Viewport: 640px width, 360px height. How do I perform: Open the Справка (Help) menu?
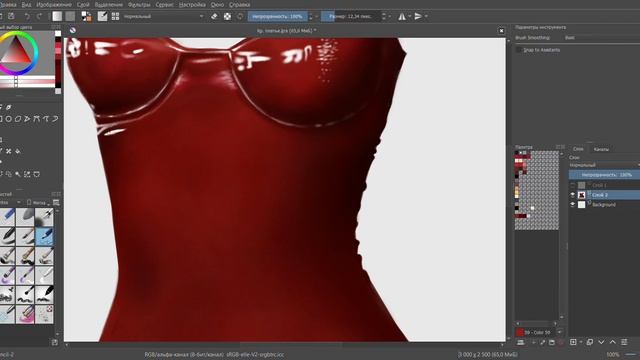click(x=240, y=4)
